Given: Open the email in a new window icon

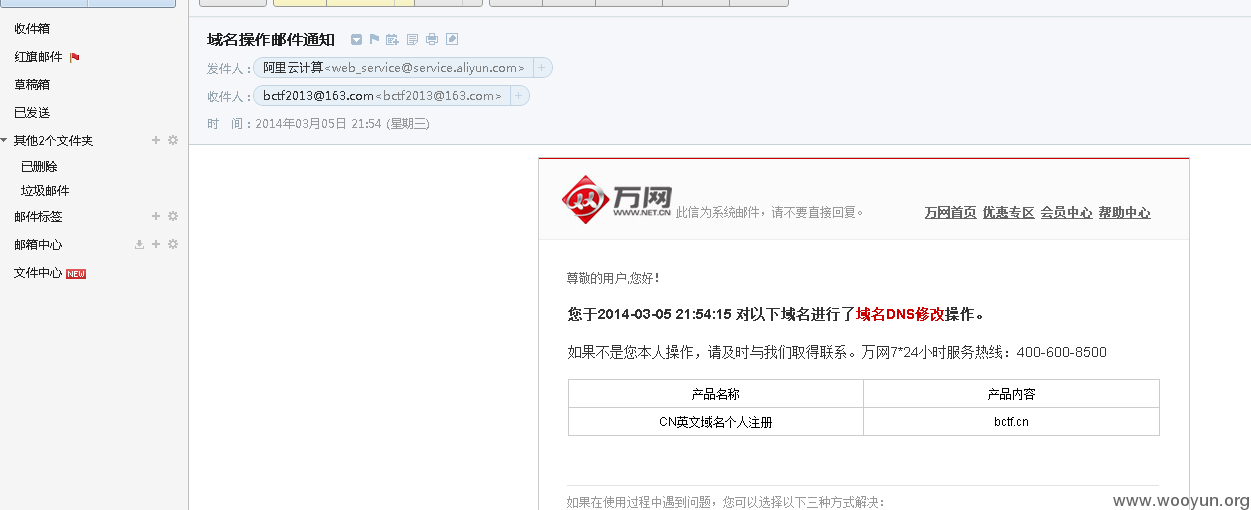Looking at the screenshot, I should (x=452, y=40).
